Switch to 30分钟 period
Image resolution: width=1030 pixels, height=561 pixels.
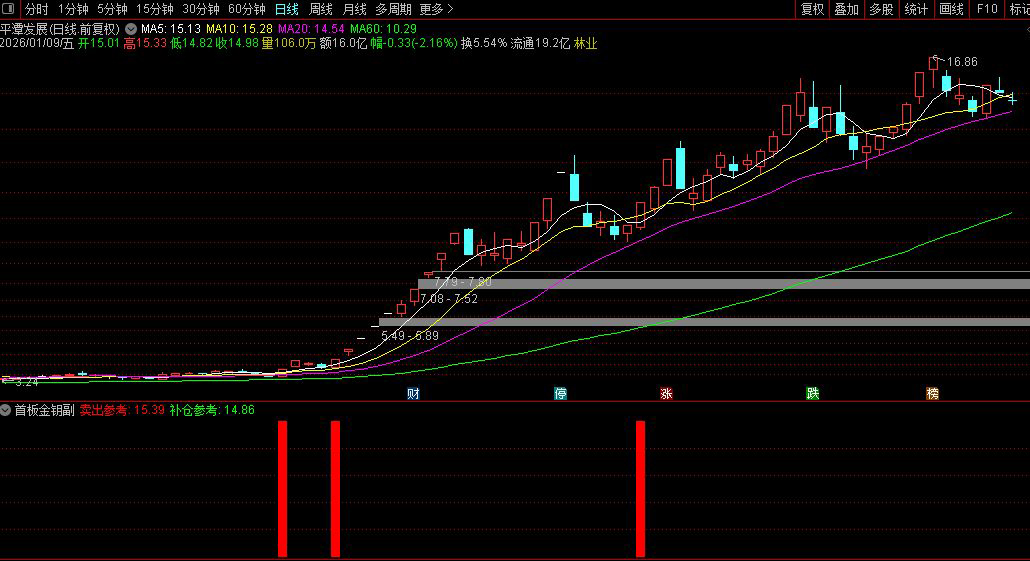[200, 9]
